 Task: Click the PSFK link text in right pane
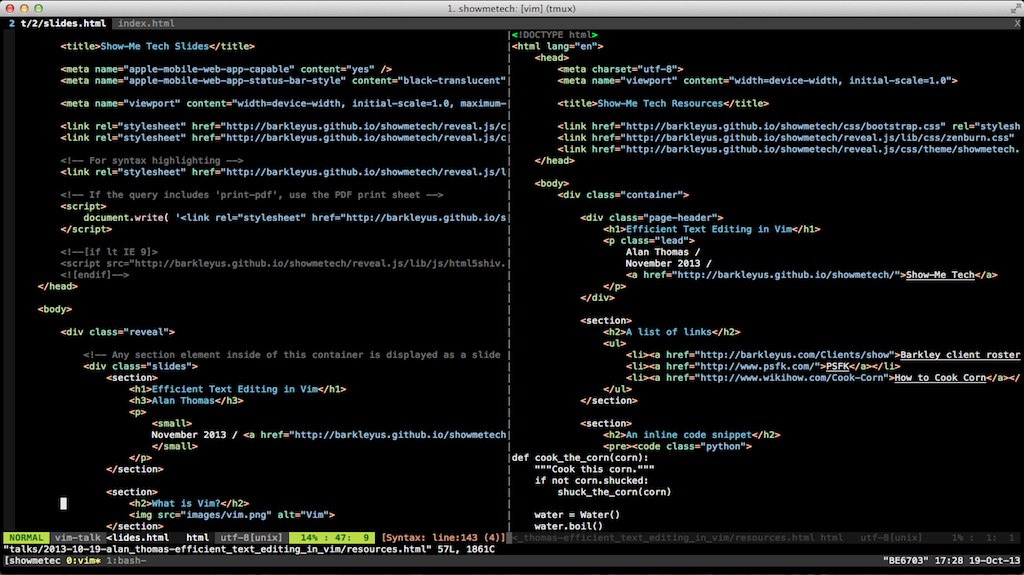(x=837, y=367)
